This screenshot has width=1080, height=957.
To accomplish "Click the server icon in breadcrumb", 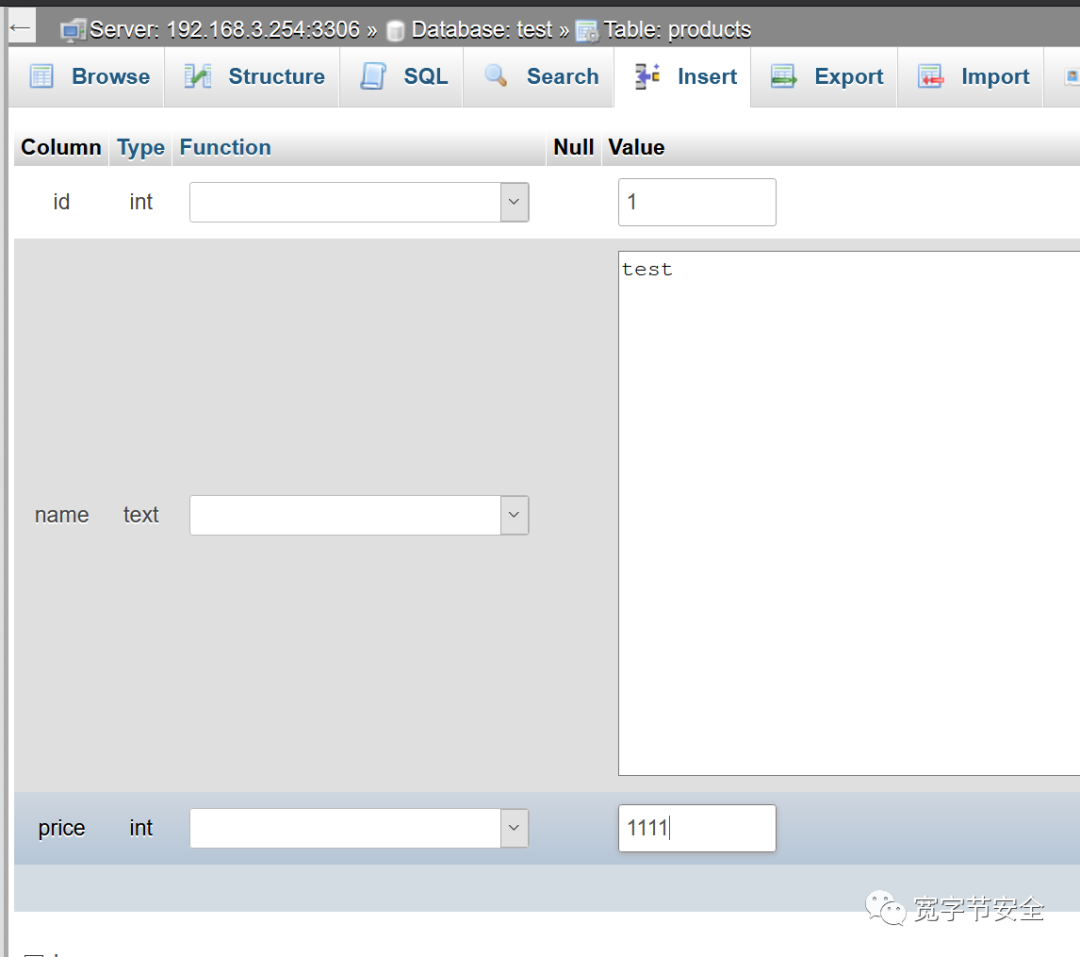I will pyautogui.click(x=72, y=30).
